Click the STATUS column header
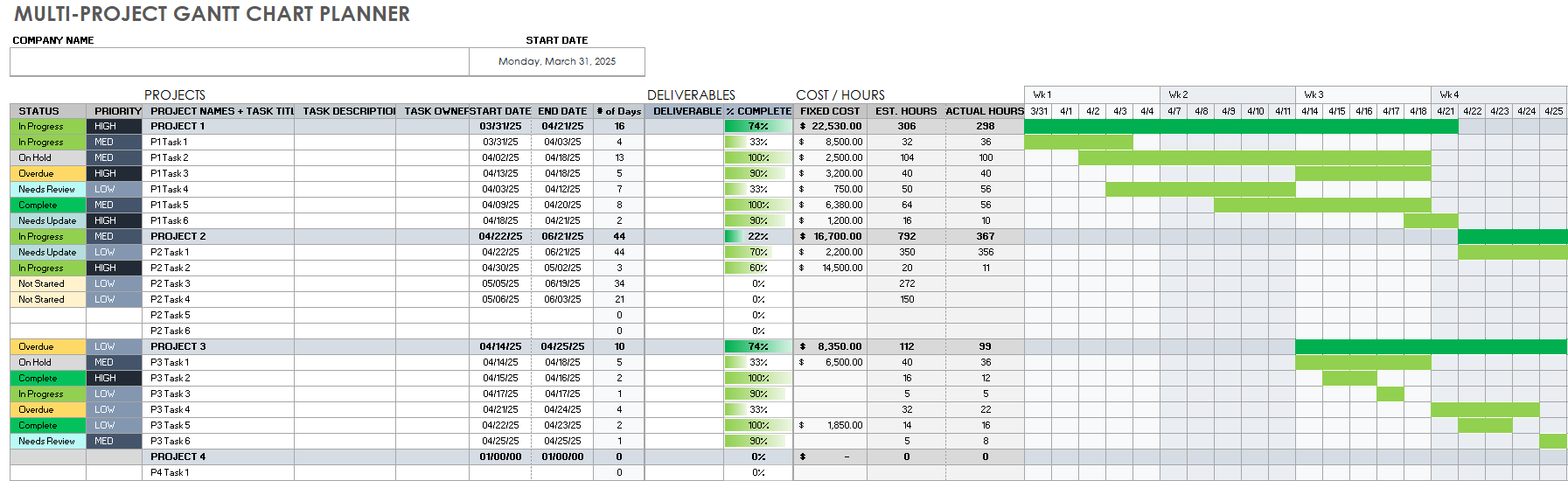 pyautogui.click(x=39, y=111)
